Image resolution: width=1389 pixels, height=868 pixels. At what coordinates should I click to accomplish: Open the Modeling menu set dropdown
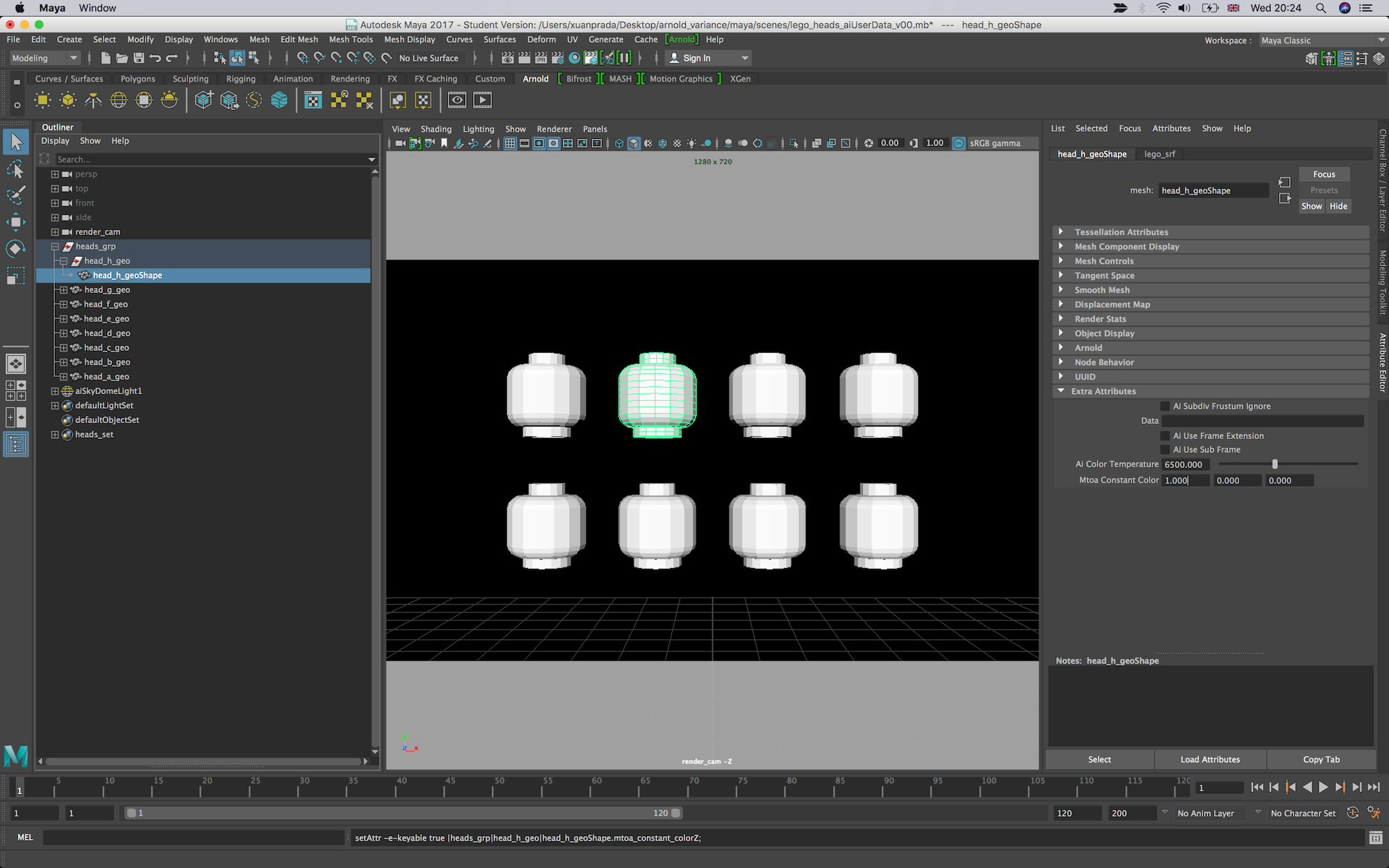click(44, 58)
